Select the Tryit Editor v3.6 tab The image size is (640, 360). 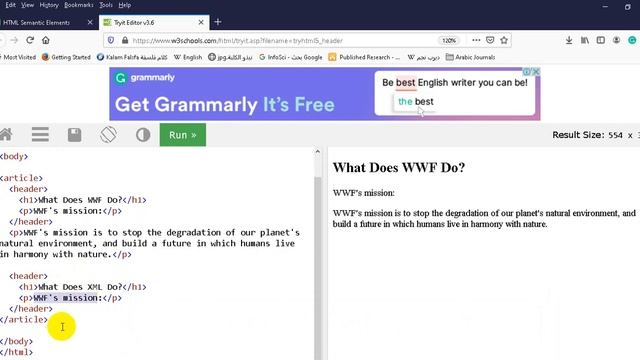[x=154, y=22]
